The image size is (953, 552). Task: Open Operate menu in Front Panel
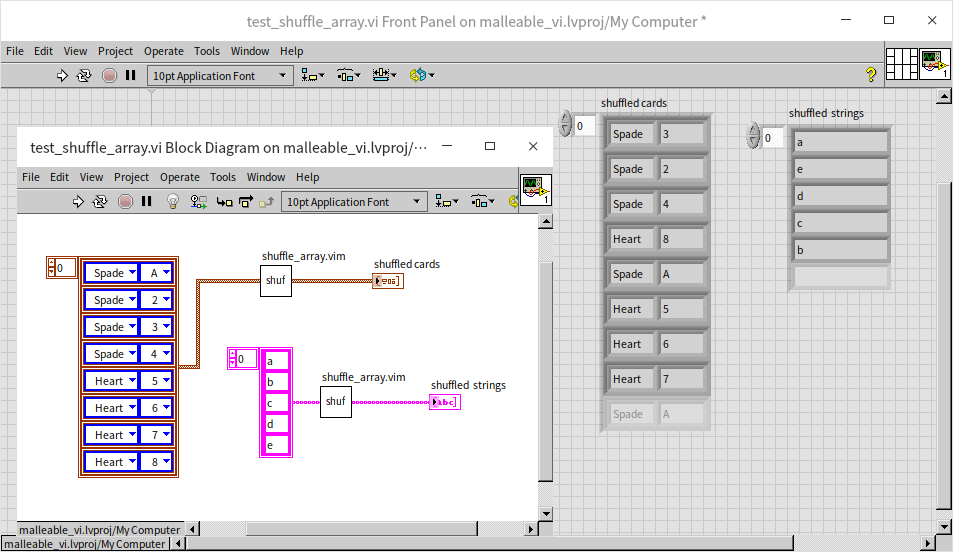(163, 51)
